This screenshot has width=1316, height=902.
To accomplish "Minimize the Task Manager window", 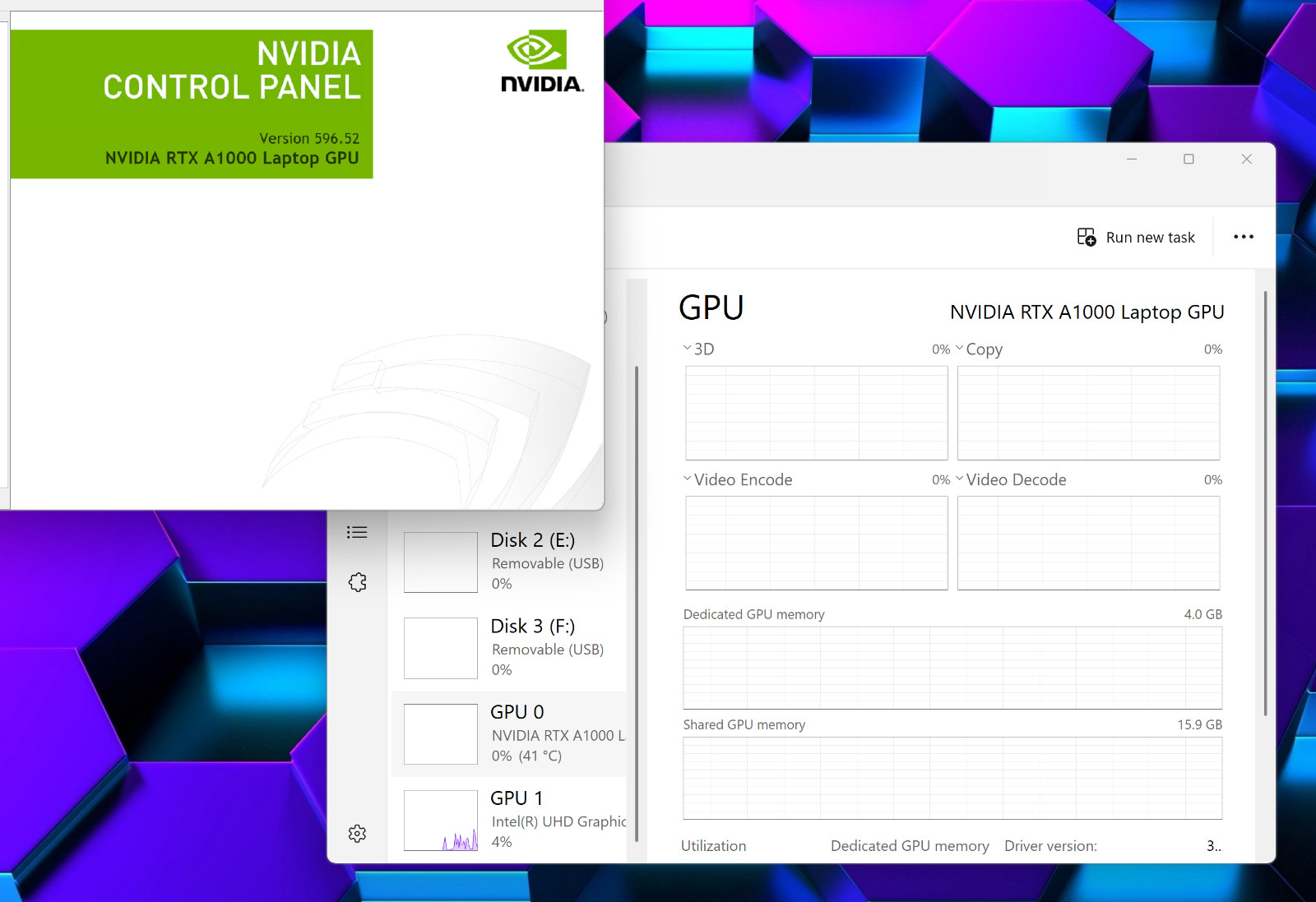I will 1132,159.
